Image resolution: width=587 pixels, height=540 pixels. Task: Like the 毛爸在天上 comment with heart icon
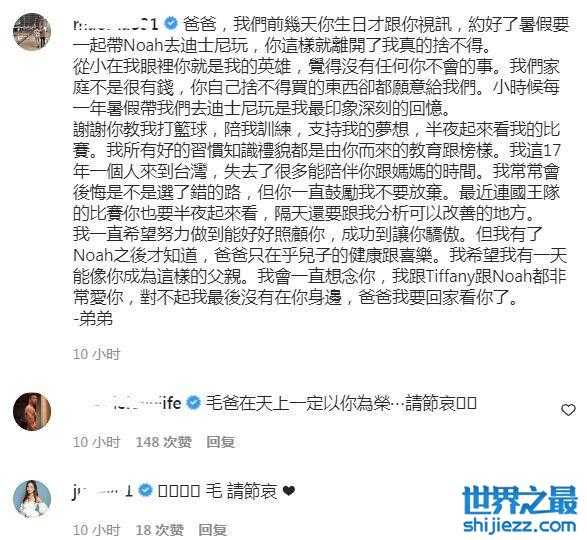(x=568, y=410)
